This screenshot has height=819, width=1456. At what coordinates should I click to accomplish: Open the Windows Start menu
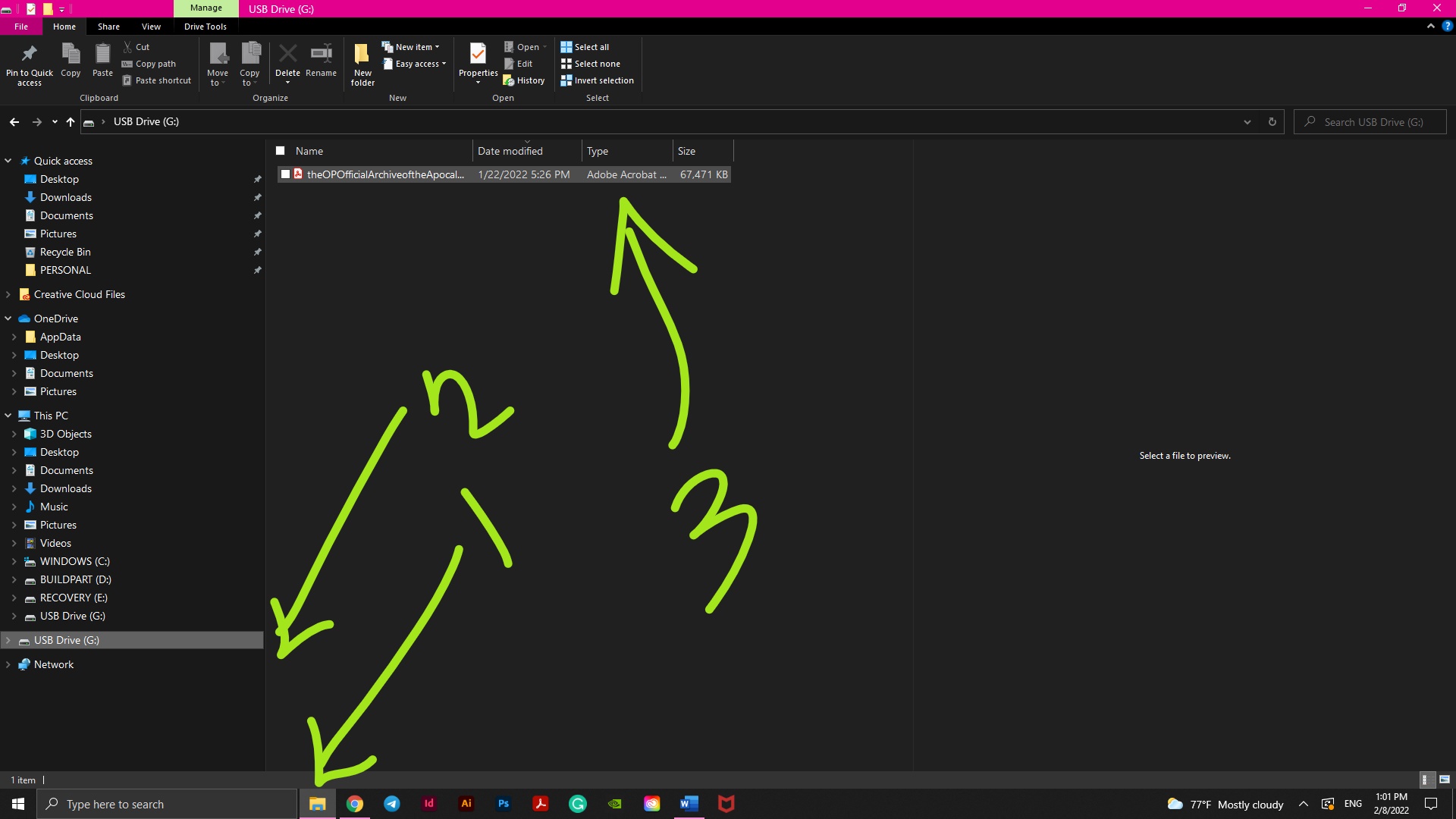[x=18, y=804]
